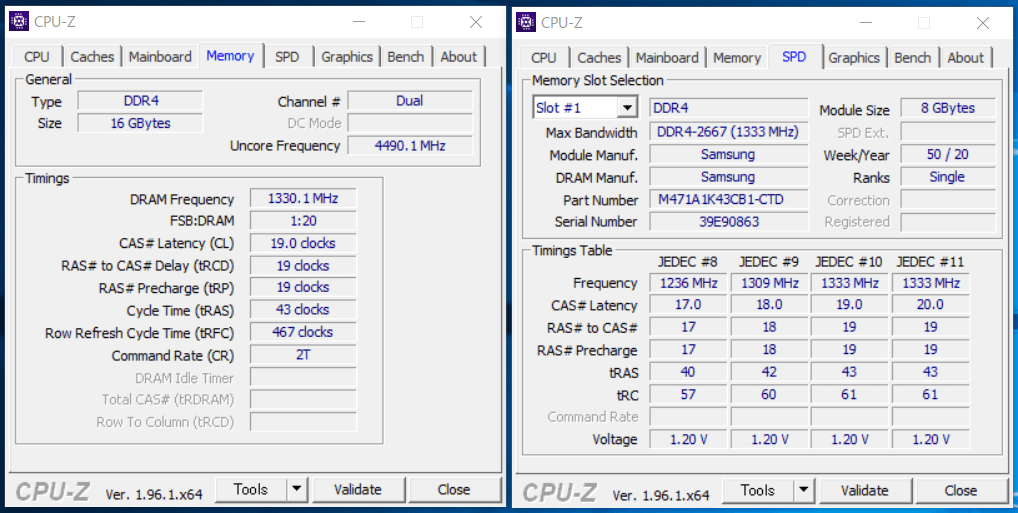Click JEDEC #8 frequency 1236 MHz
1018x513 pixels.
point(689,283)
